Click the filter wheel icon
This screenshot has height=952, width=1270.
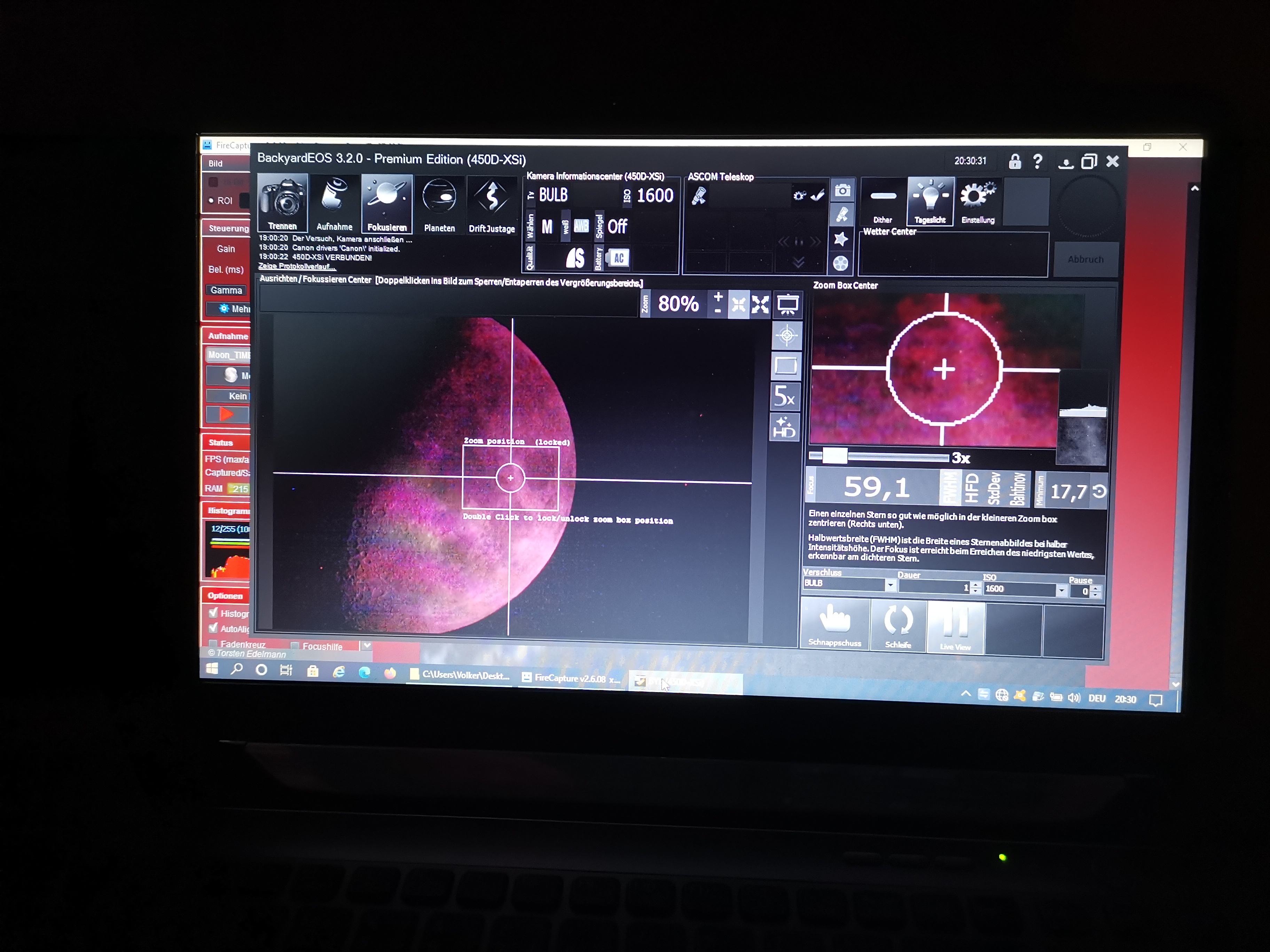click(840, 263)
